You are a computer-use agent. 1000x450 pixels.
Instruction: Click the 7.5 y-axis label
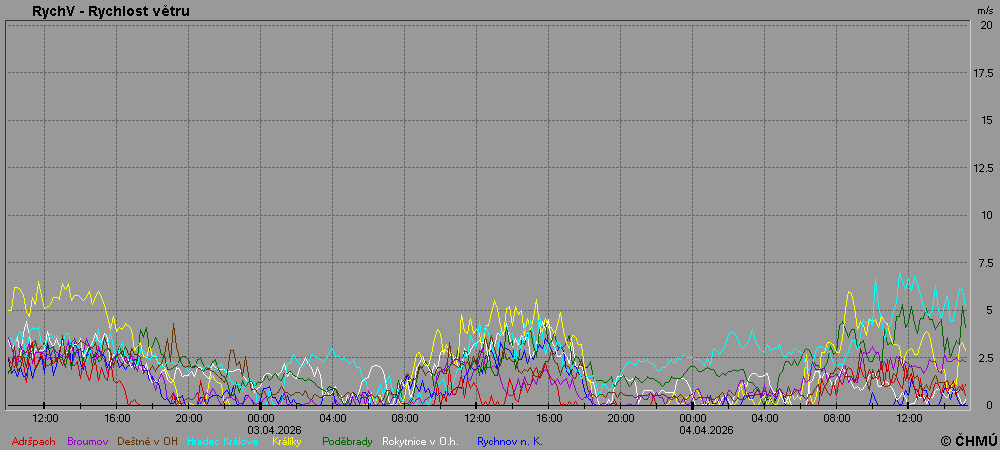(985, 263)
